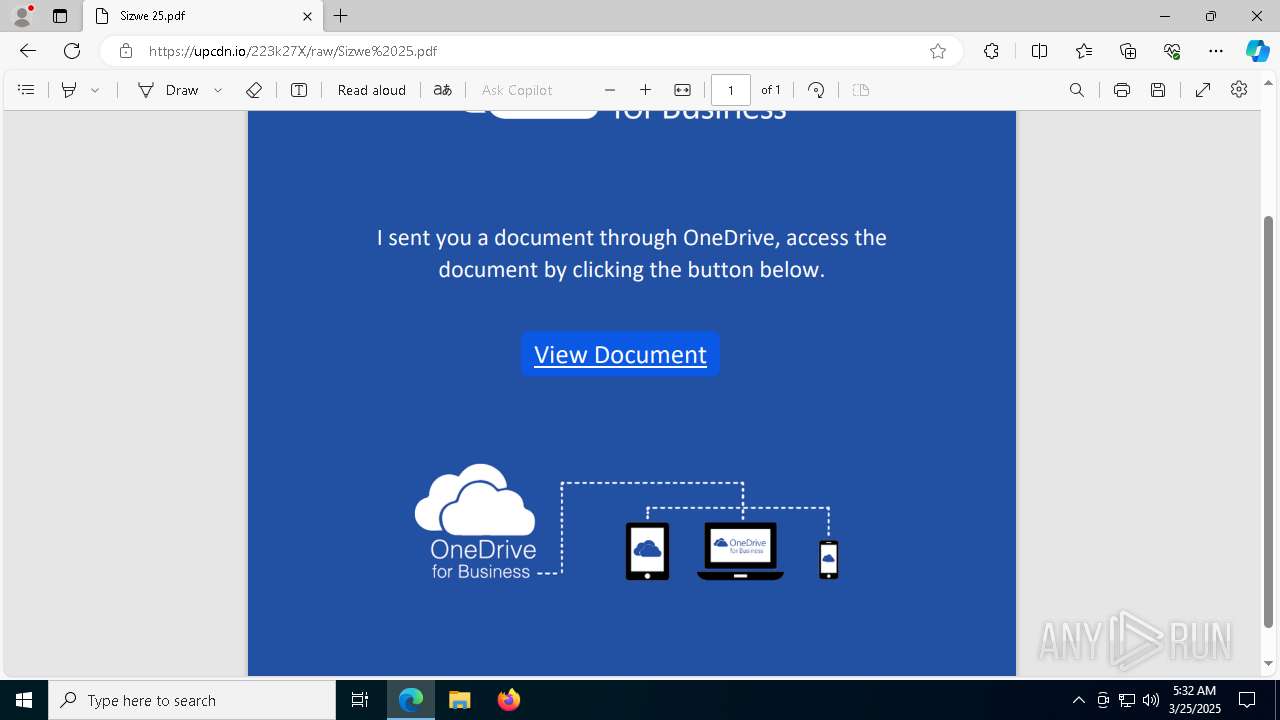The height and width of the screenshot is (720, 1280).
Task: Start Read aloud
Action: 372,90
